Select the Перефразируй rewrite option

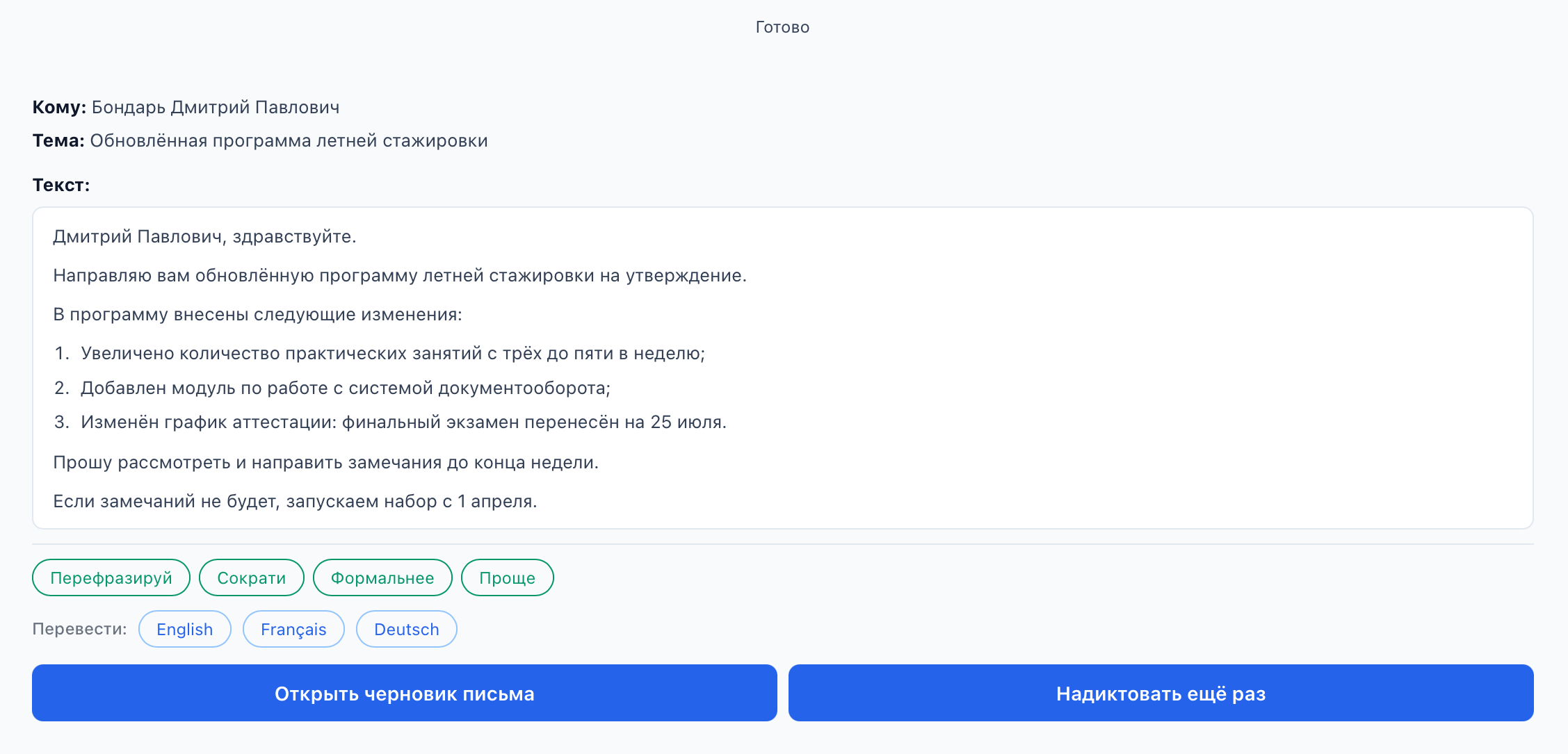[x=111, y=577]
